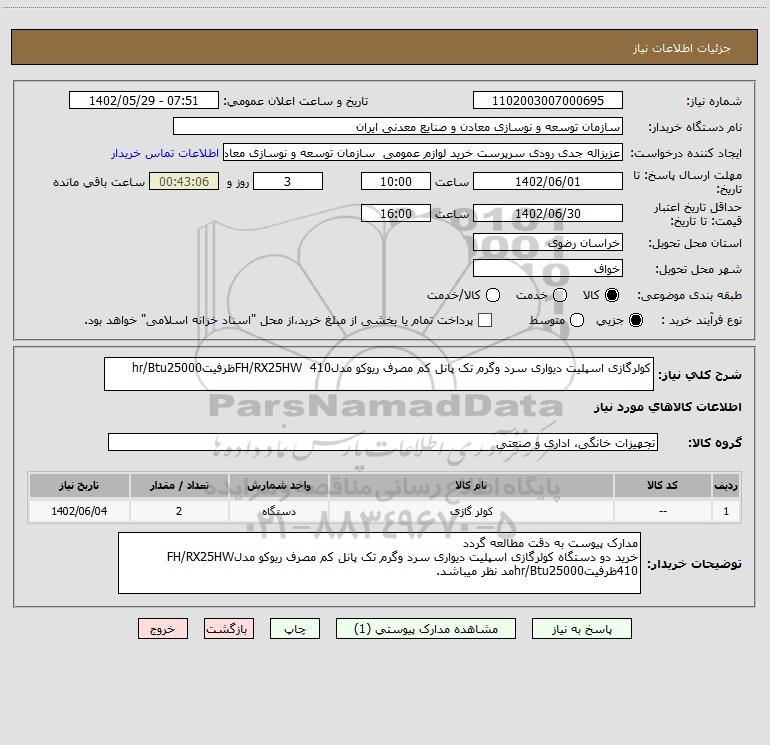Check the اسناد خزانه اسلامی payment checkbox
The width and height of the screenshot is (770, 745).
coord(485,320)
